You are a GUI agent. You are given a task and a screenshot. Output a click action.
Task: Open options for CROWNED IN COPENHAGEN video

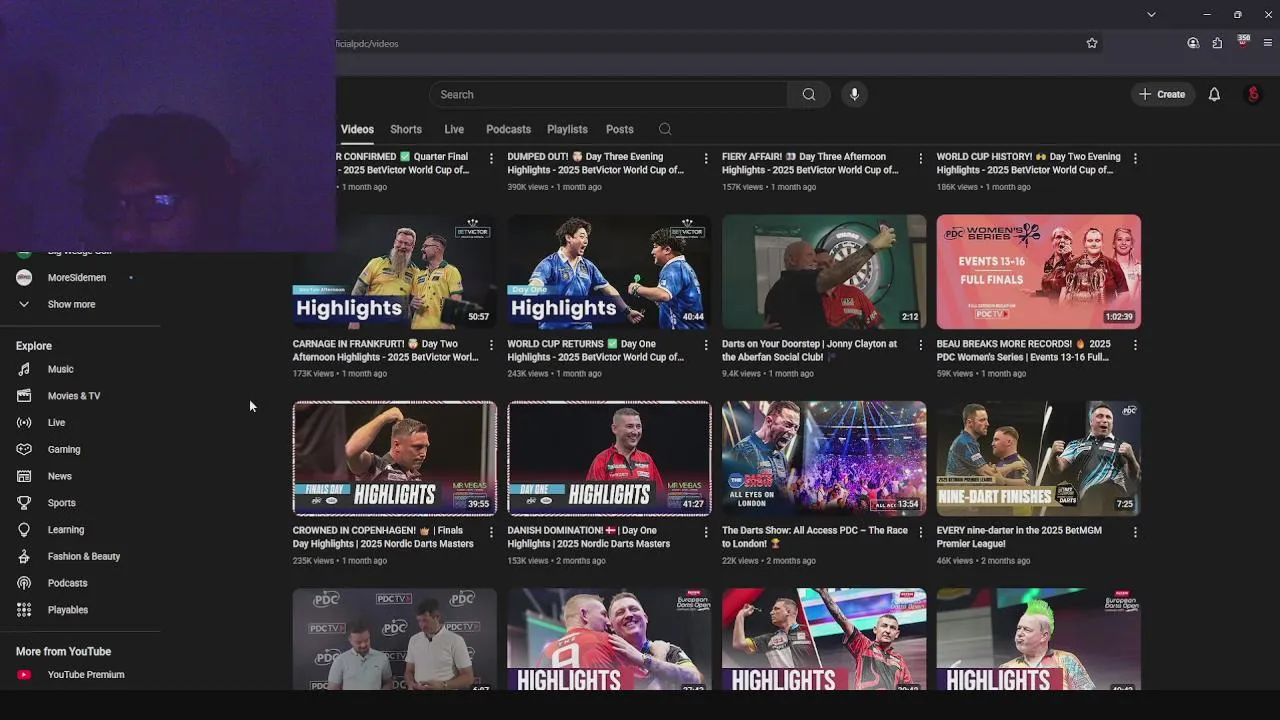[x=491, y=532]
